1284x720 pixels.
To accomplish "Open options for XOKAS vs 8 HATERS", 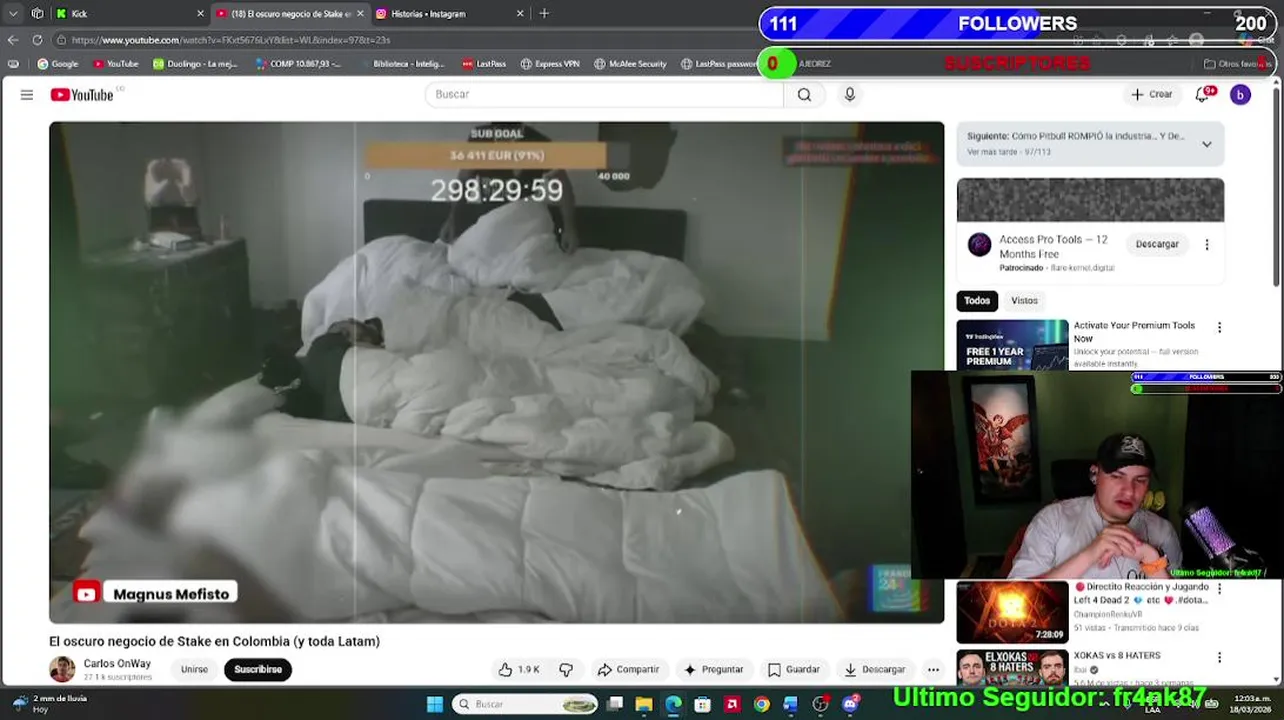I will click(1219, 657).
